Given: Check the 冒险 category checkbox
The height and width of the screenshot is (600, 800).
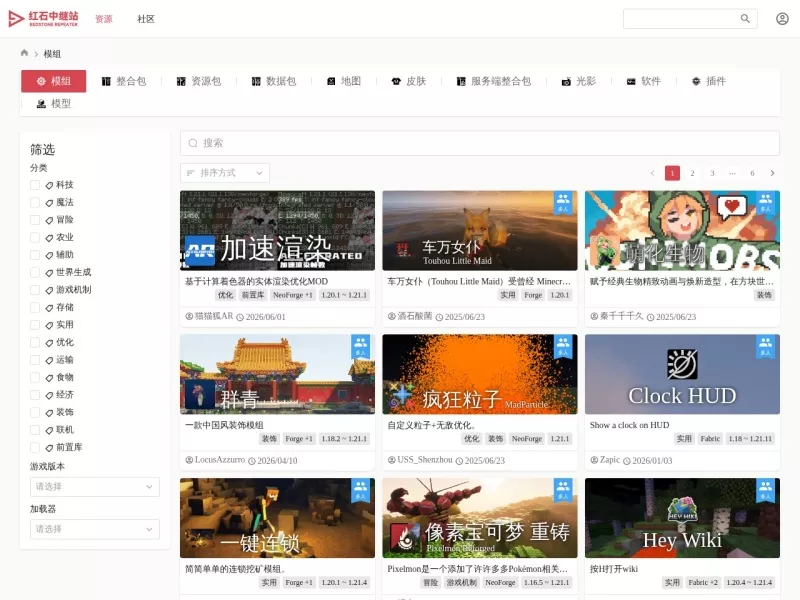Looking at the screenshot, I should (35, 220).
